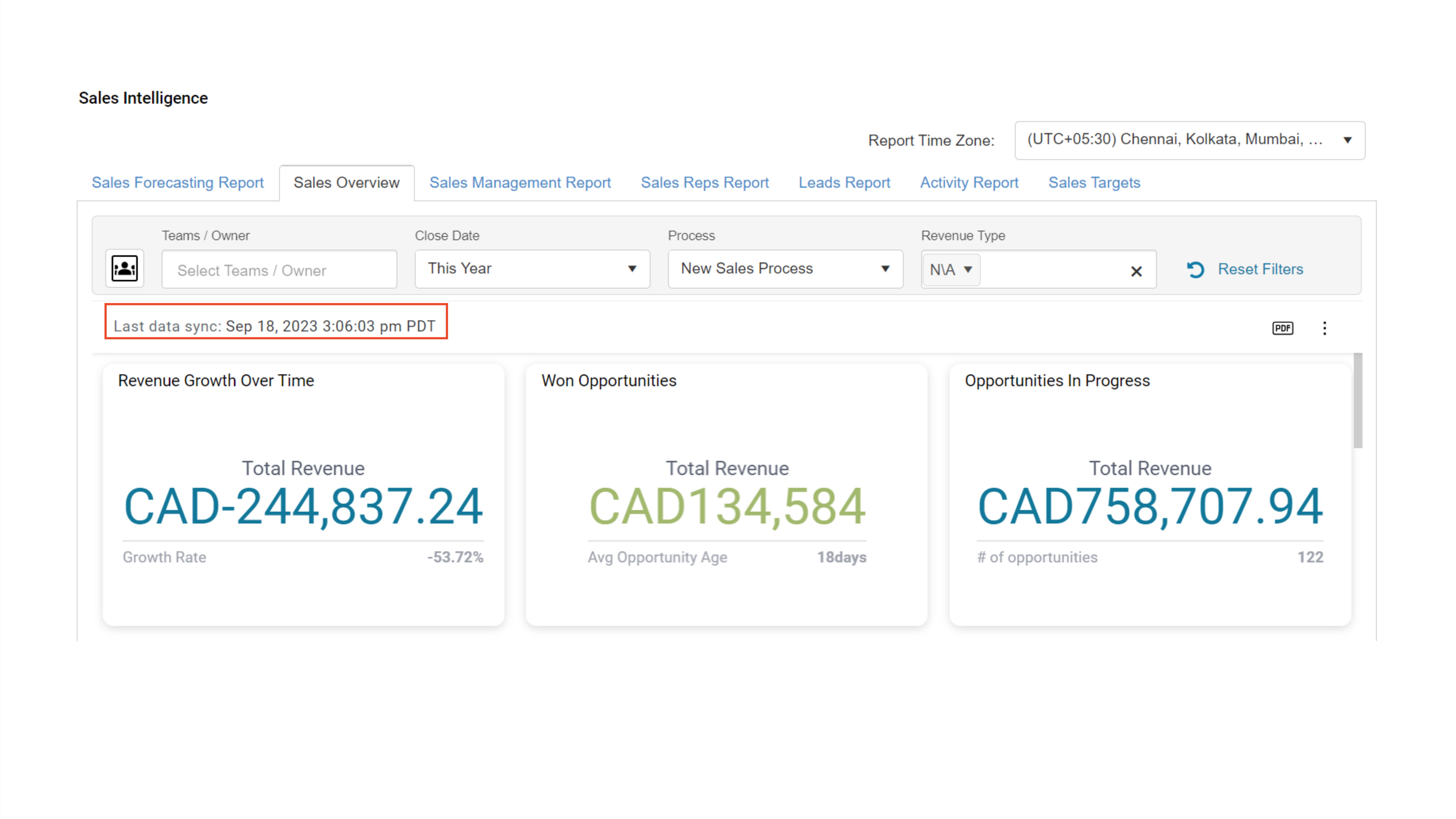This screenshot has width=1456, height=819.
Task: Click the Won Opportunities card title
Action: (609, 380)
